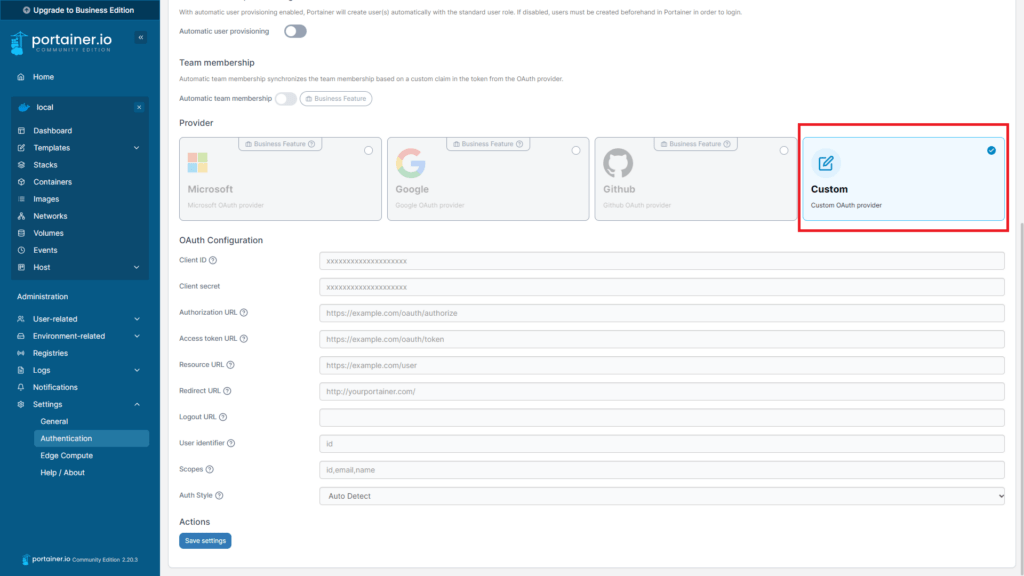Collapse the sidebar with double-chevron icon
The width and height of the screenshot is (1024, 576).
point(140,37)
